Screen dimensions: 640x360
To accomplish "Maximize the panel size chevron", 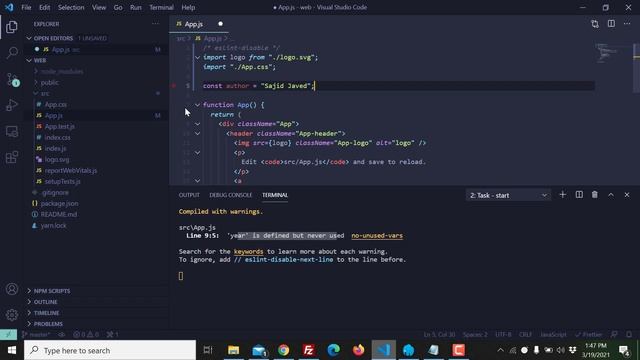I will click(611, 195).
